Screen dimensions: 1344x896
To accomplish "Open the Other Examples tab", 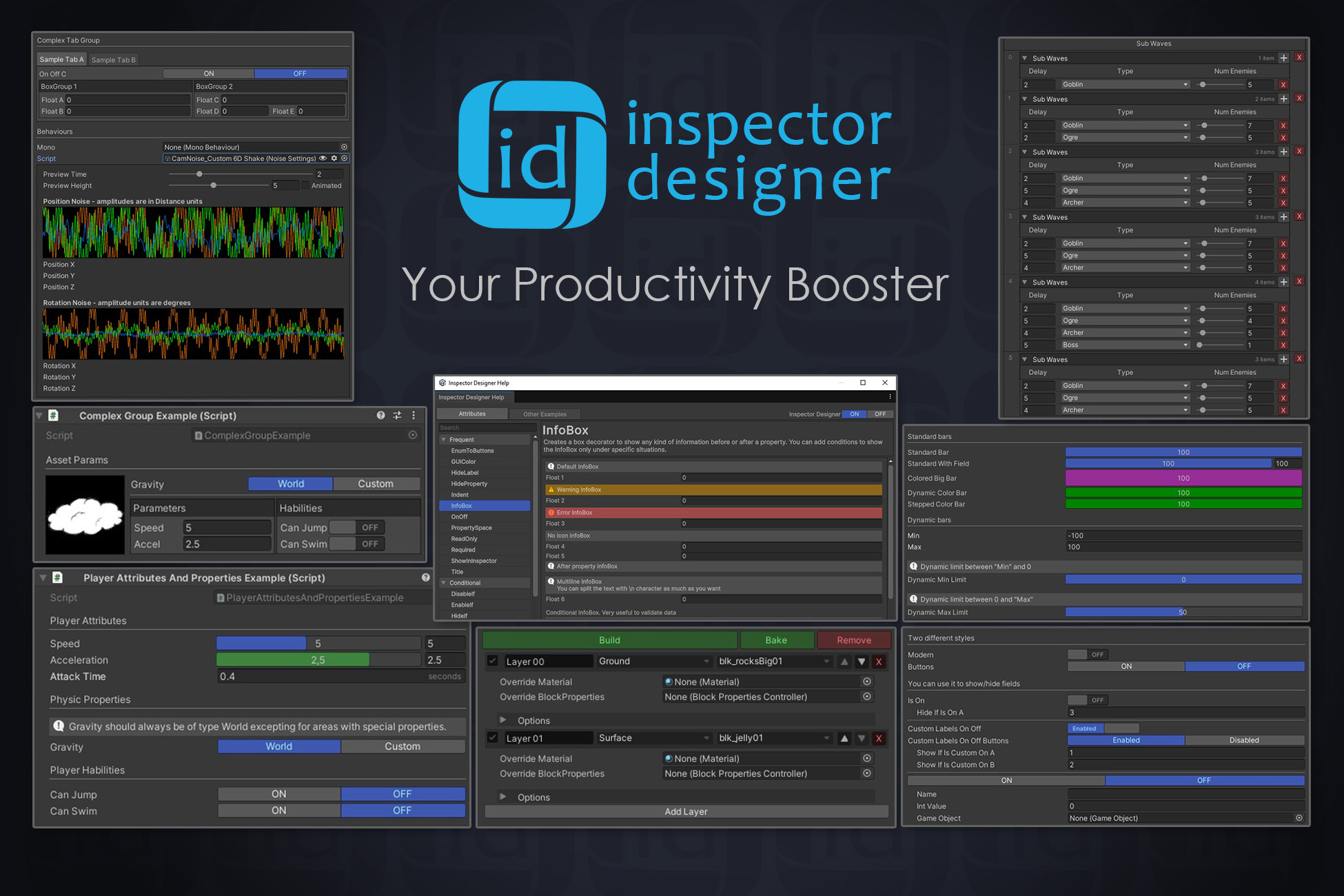I will click(544, 414).
